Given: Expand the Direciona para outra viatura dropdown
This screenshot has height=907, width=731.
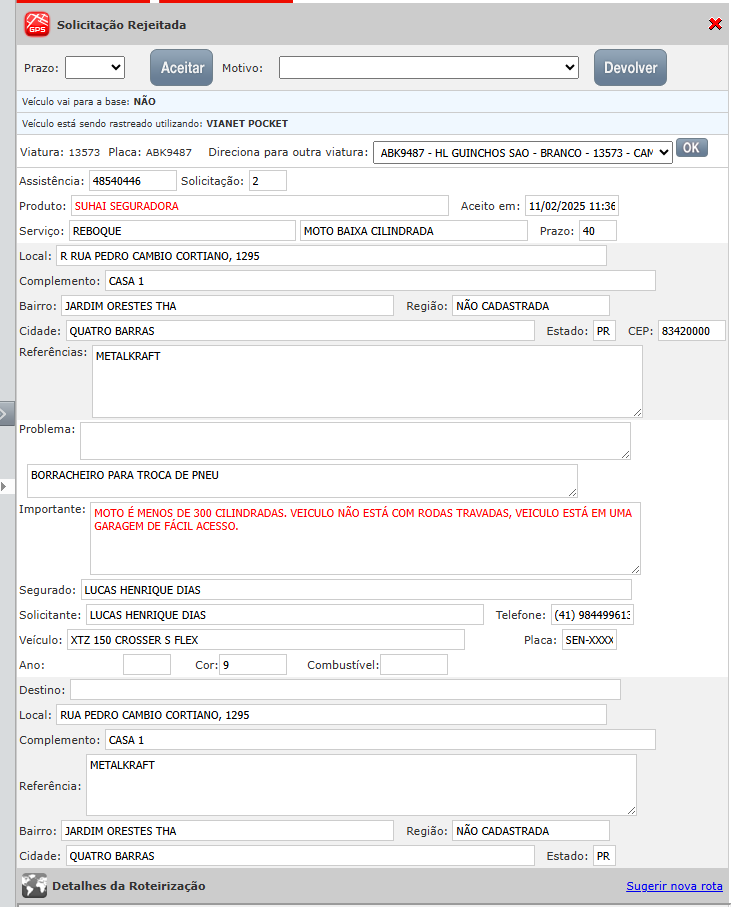Looking at the screenshot, I should pos(522,153).
